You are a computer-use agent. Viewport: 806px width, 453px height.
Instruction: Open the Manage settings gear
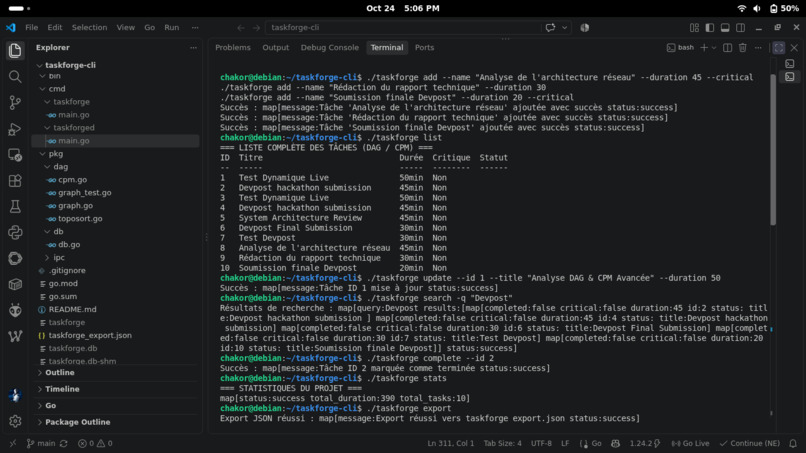tap(15, 421)
